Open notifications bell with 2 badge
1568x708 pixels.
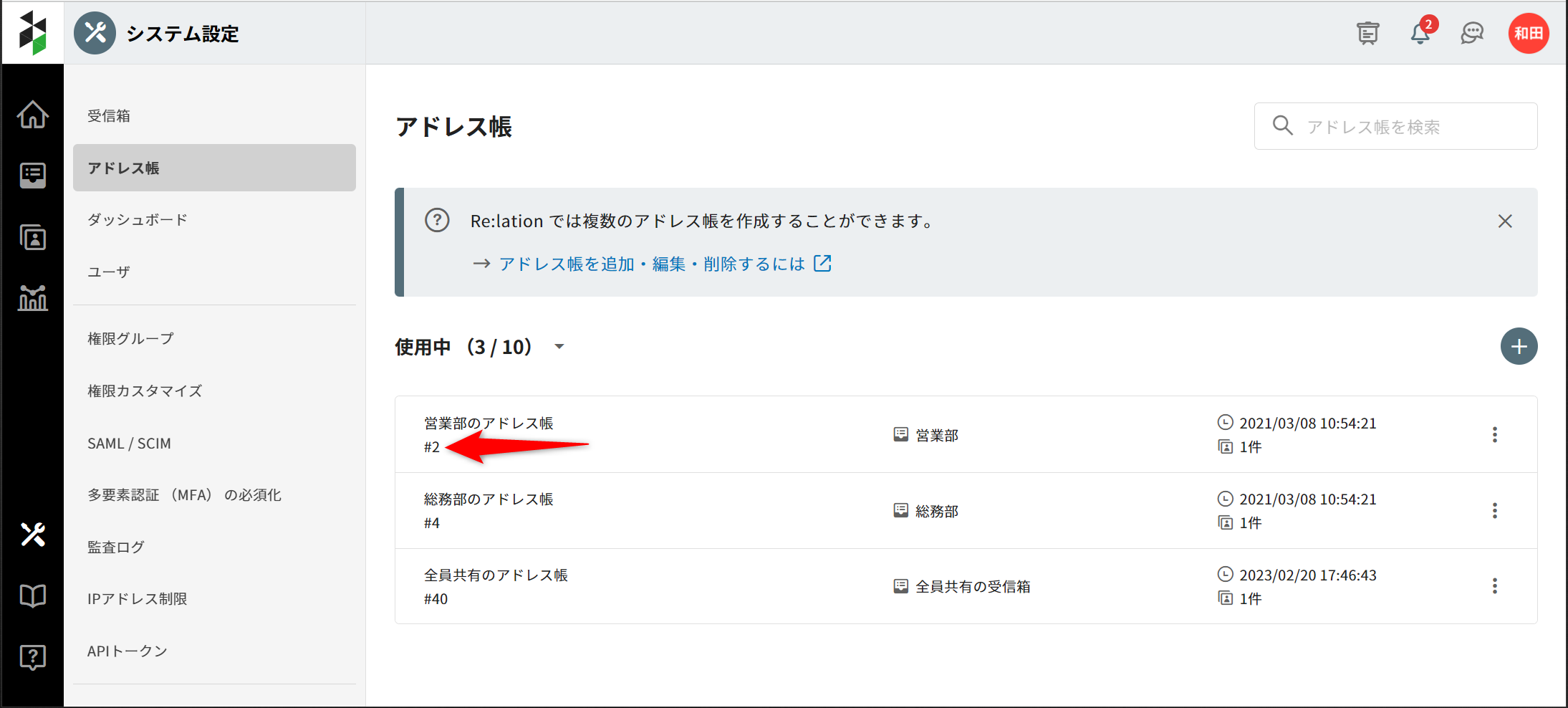pos(1420,34)
